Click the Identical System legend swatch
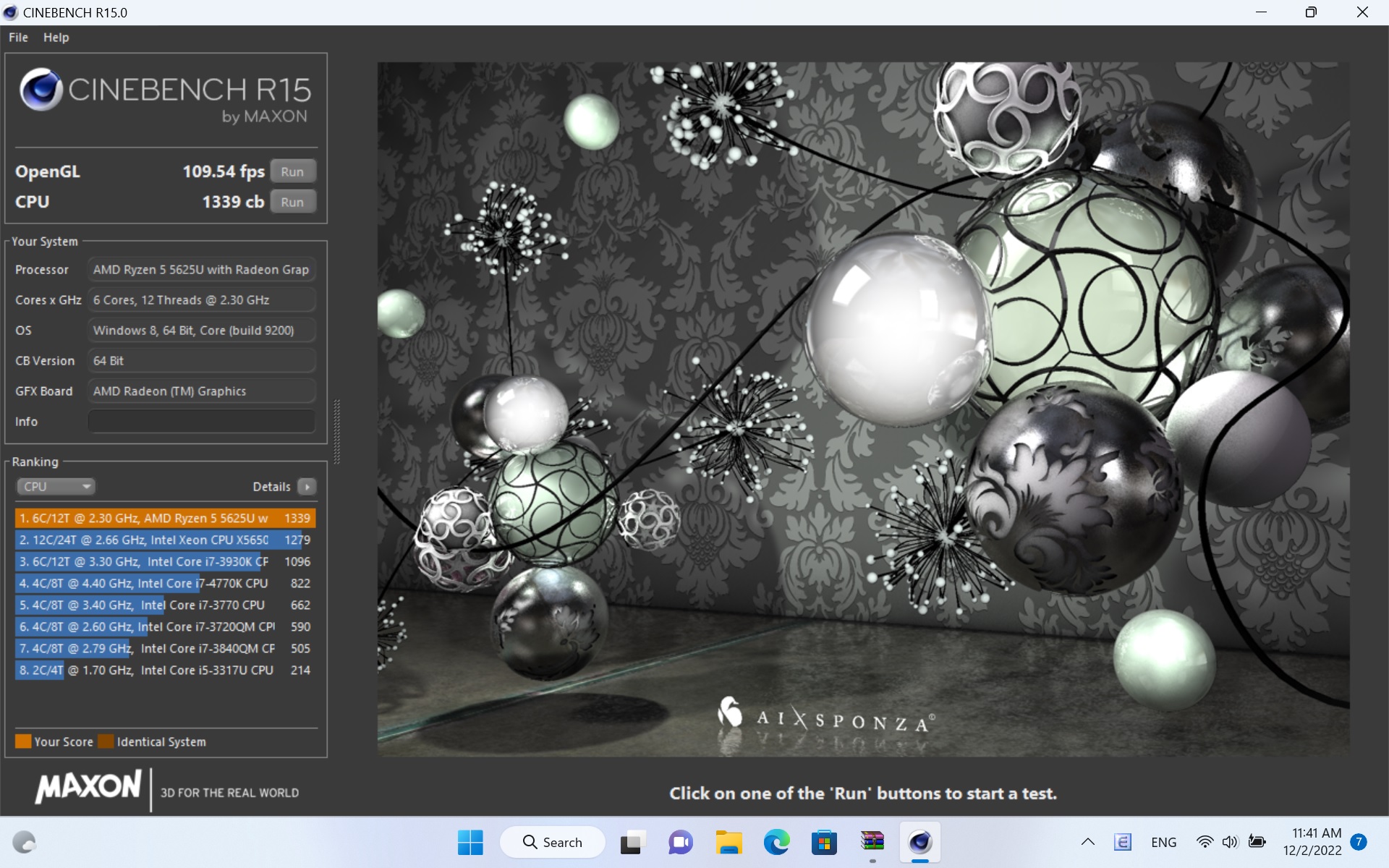Viewport: 1389px width, 868px height. point(106,741)
